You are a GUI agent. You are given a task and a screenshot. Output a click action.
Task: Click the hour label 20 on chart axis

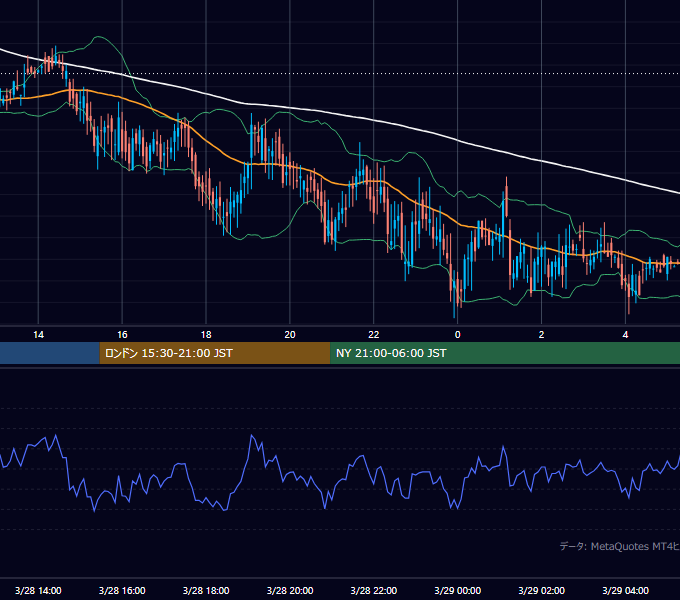point(290,335)
